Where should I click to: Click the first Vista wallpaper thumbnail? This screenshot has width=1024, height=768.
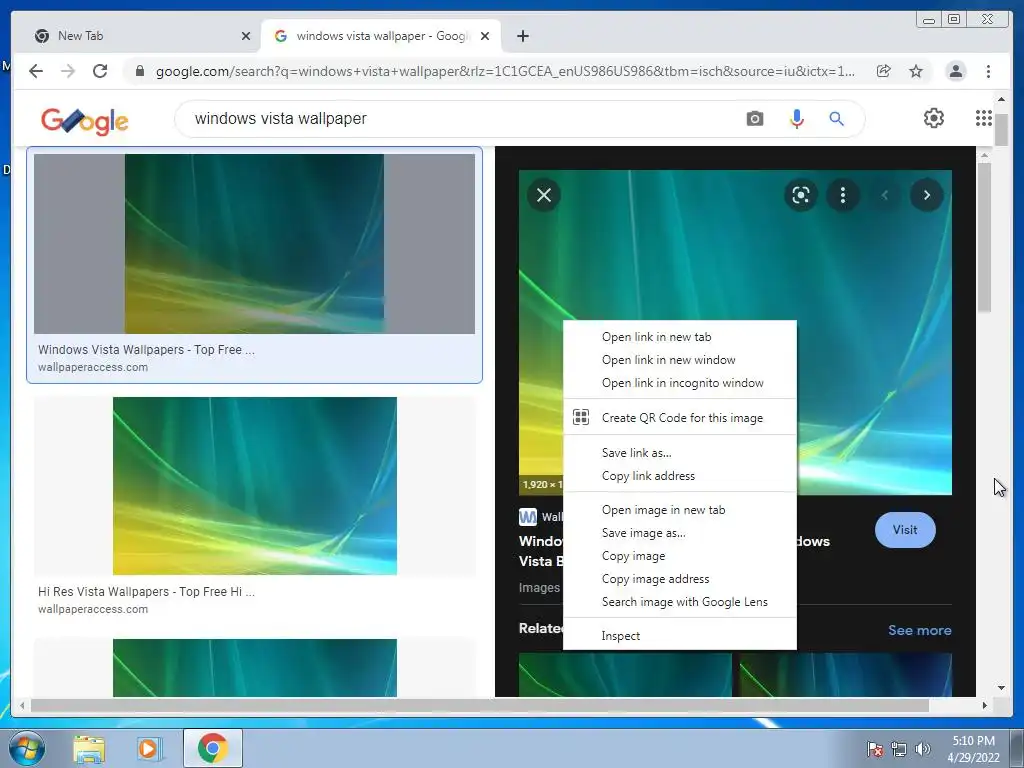(x=254, y=244)
